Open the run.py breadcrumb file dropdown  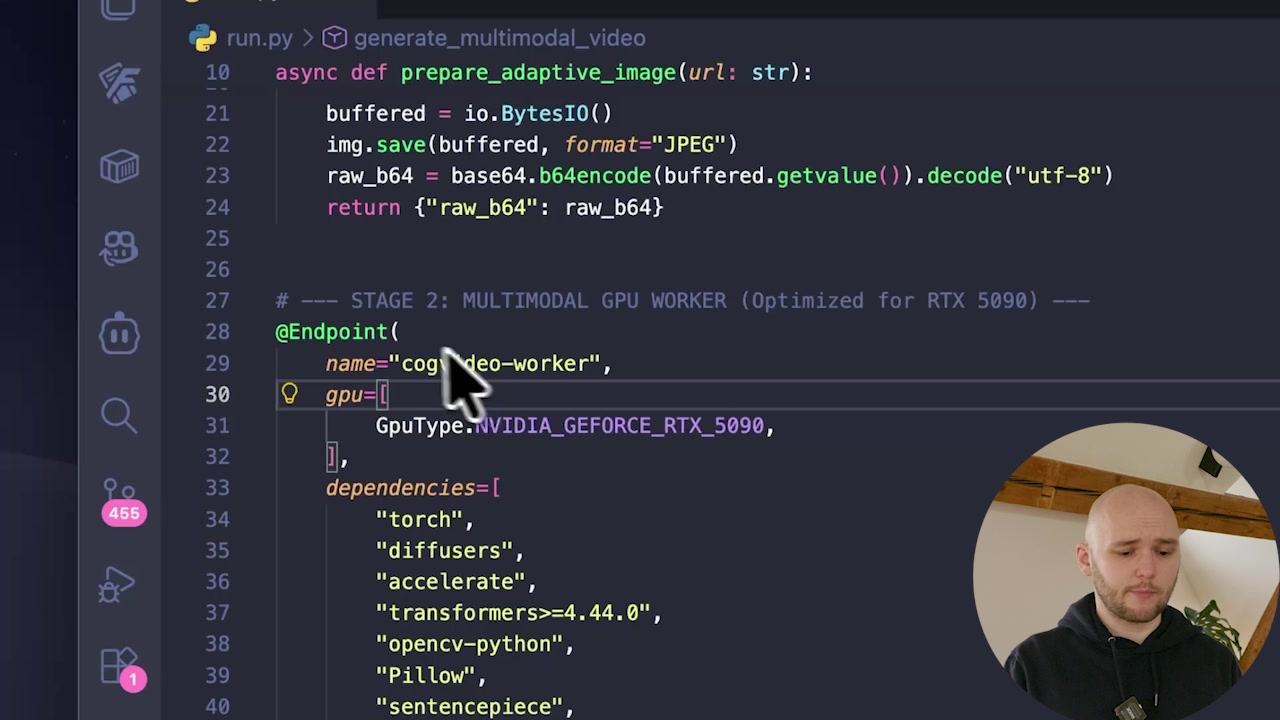click(x=259, y=38)
